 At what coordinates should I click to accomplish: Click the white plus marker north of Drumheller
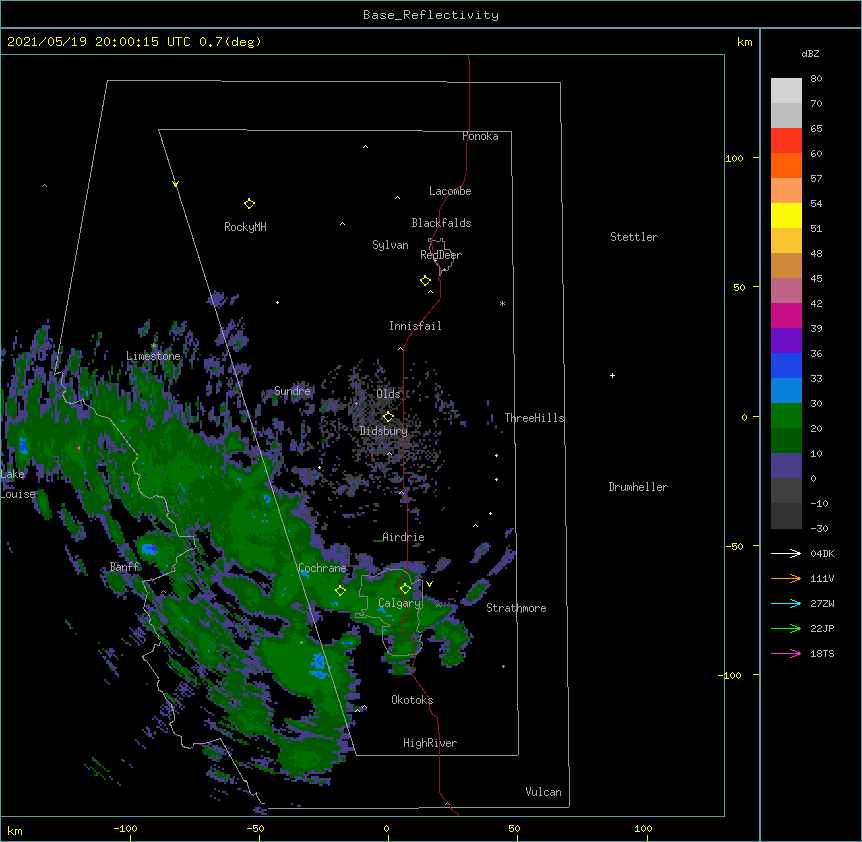coord(612,375)
